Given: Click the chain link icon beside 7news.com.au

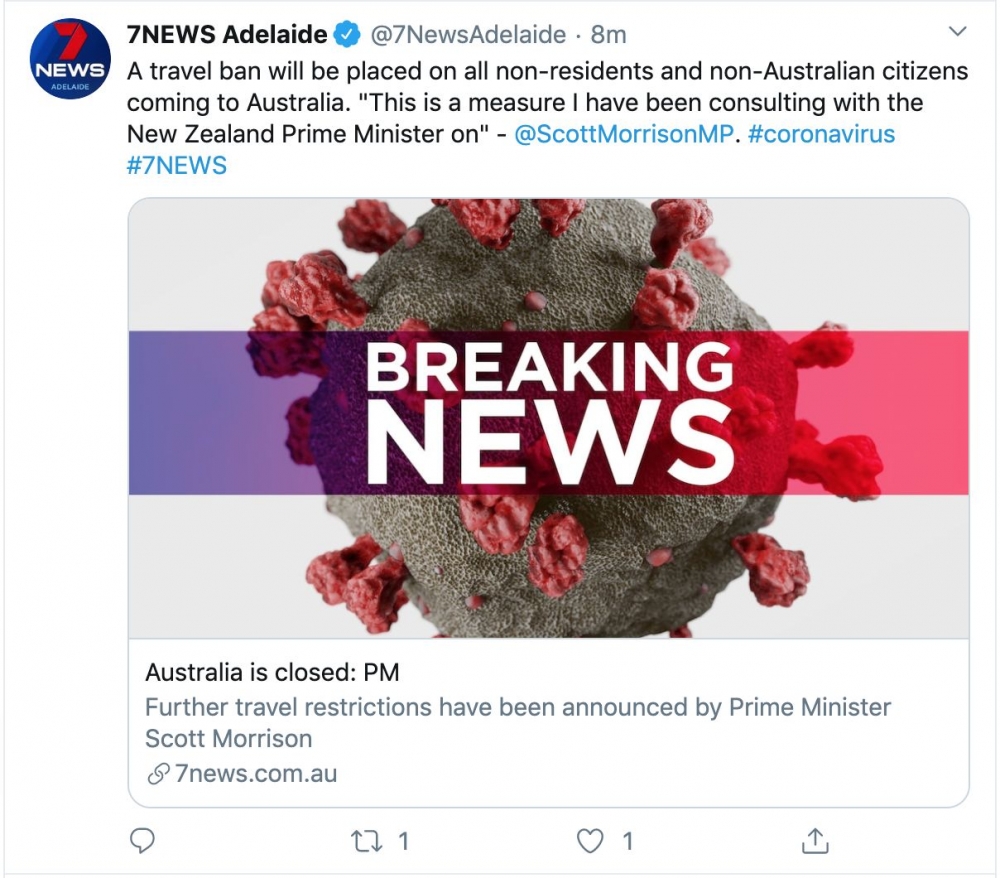Looking at the screenshot, I should click(156, 774).
